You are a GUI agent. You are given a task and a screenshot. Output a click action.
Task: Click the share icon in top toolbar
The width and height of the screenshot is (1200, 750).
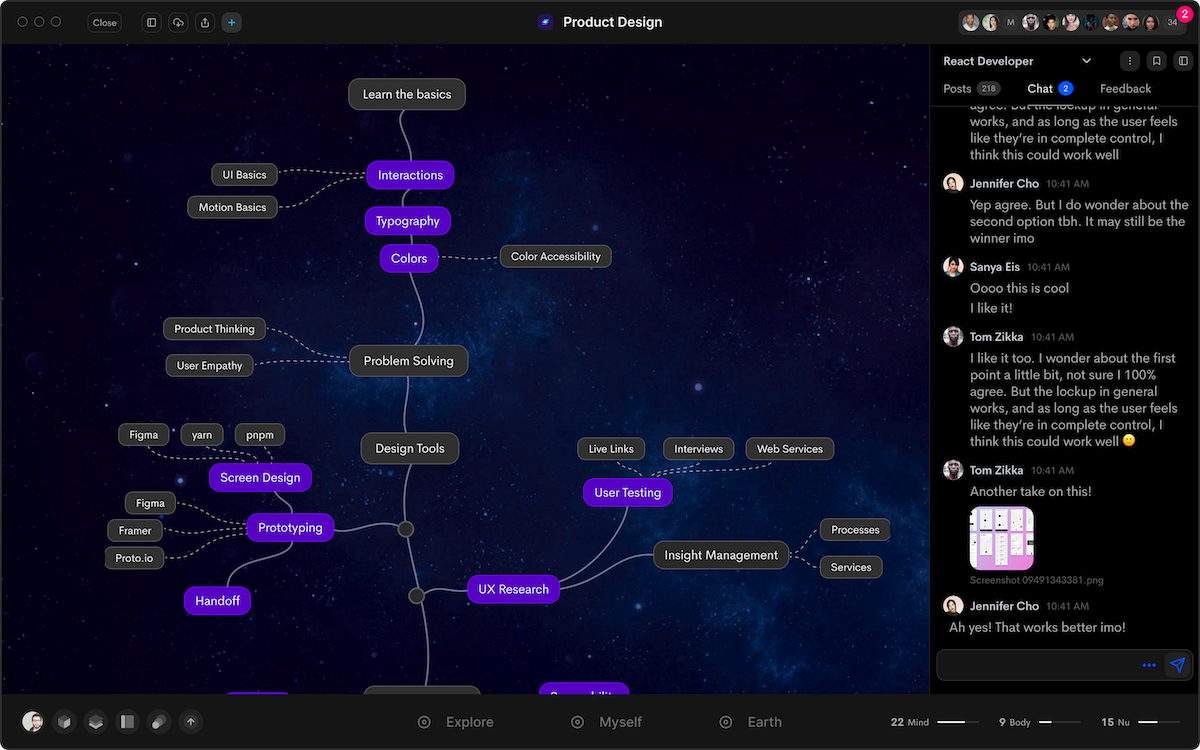205,22
